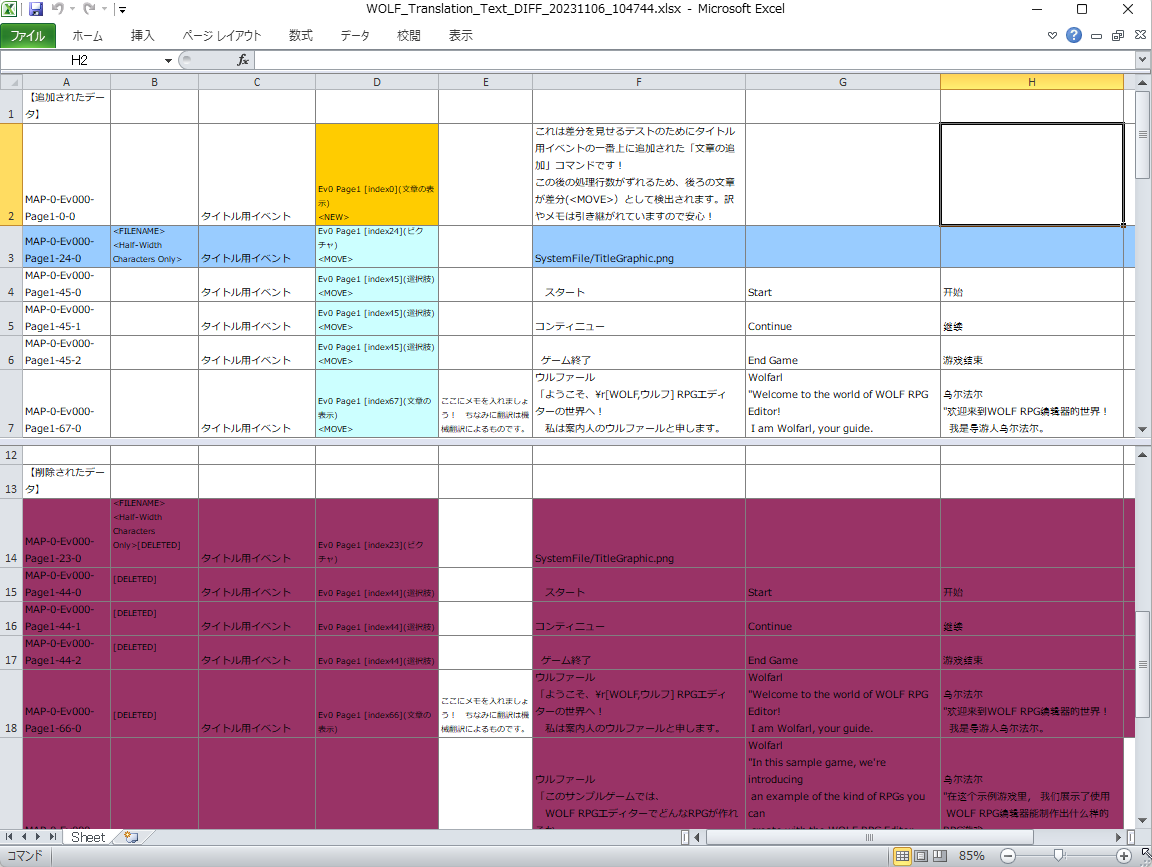
Task: Switch to Page Break Preview view
Action: click(x=940, y=856)
